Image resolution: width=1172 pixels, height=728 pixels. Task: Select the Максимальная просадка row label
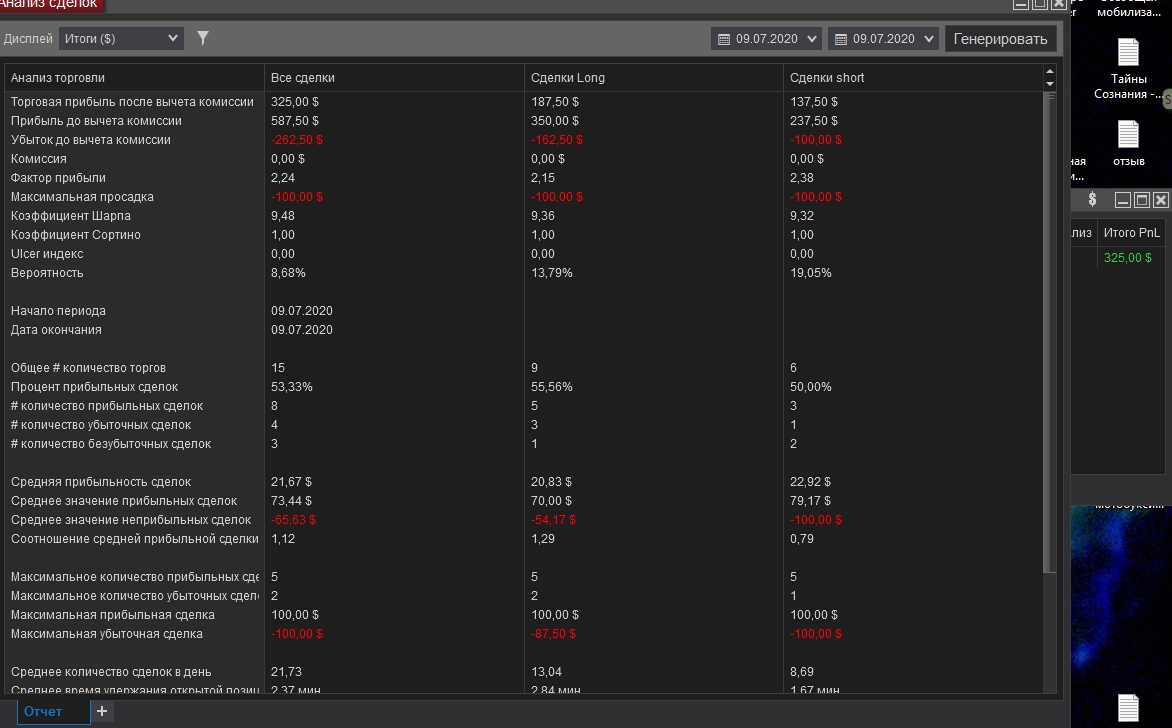point(81,197)
